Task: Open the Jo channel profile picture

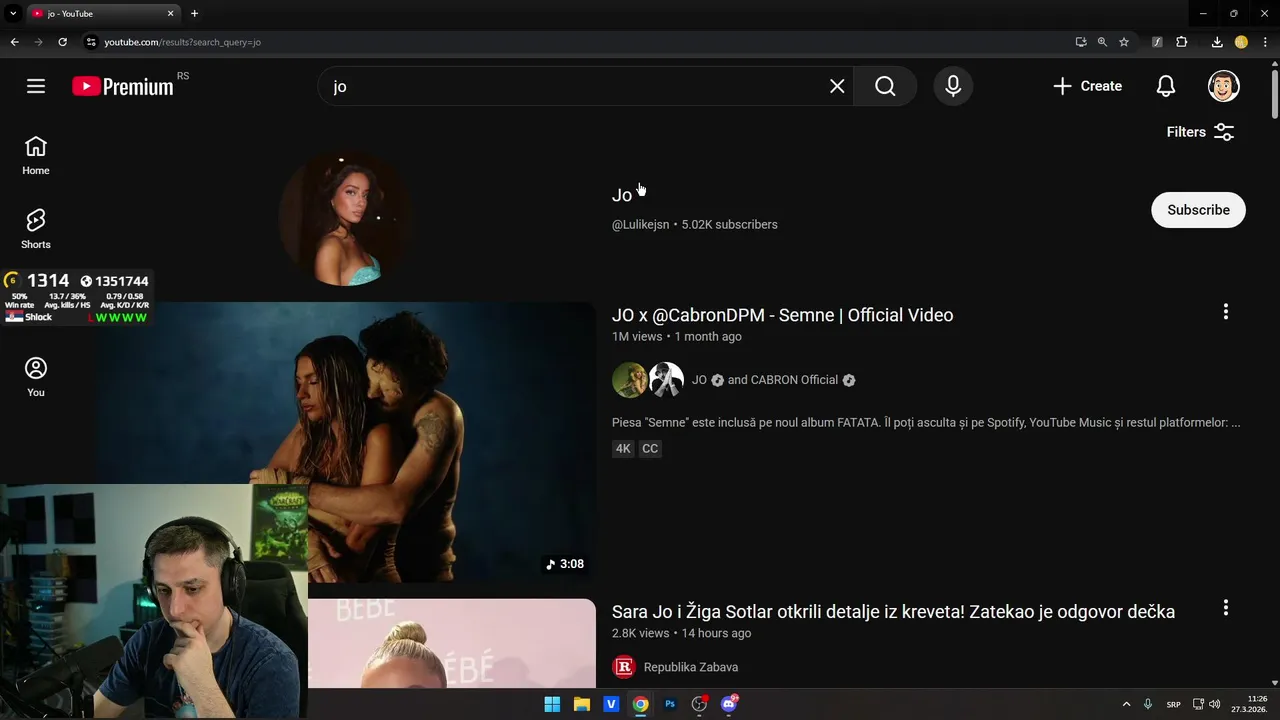Action: click(345, 218)
